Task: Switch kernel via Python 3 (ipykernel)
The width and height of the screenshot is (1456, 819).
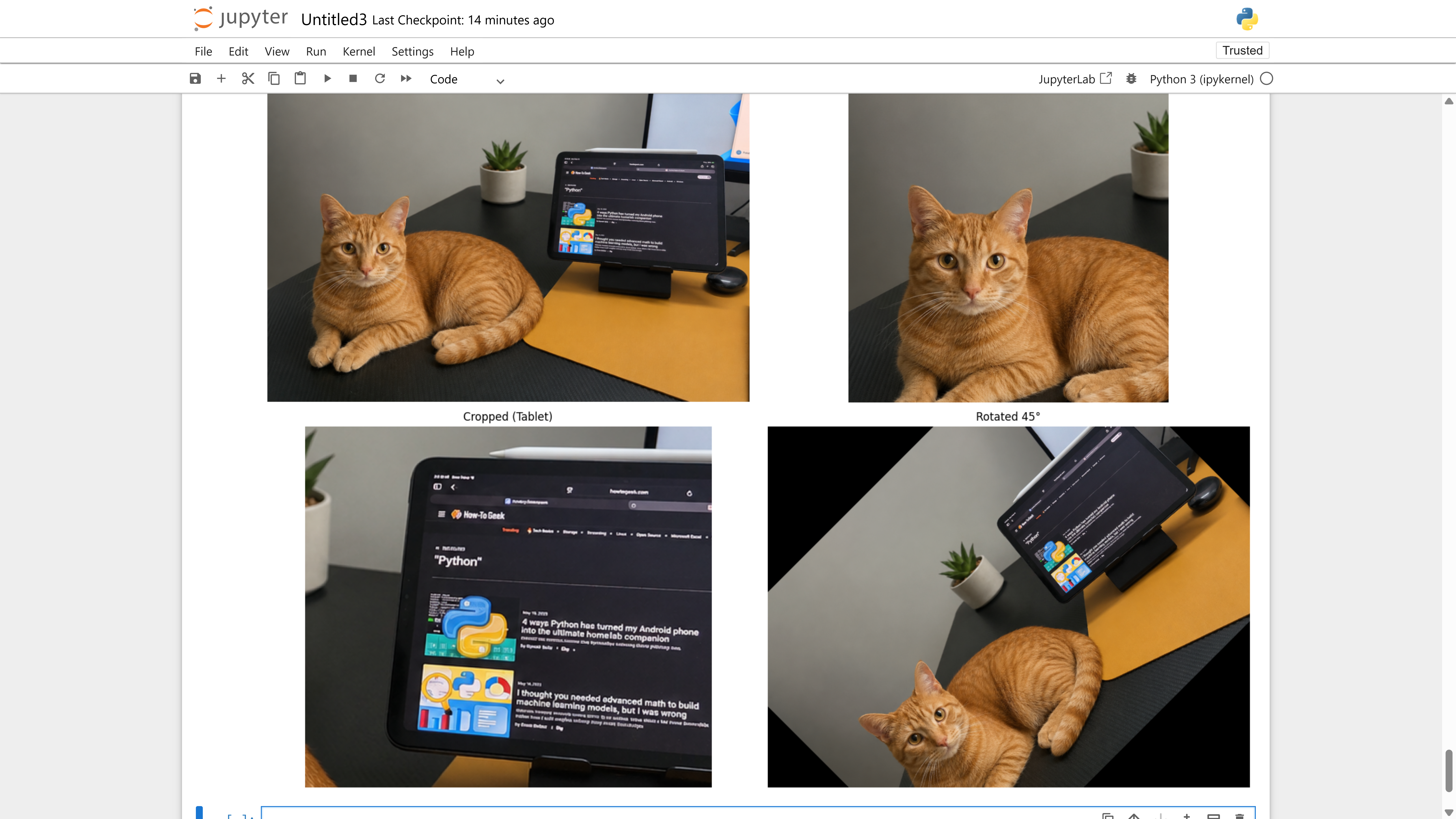Action: 1202,79
